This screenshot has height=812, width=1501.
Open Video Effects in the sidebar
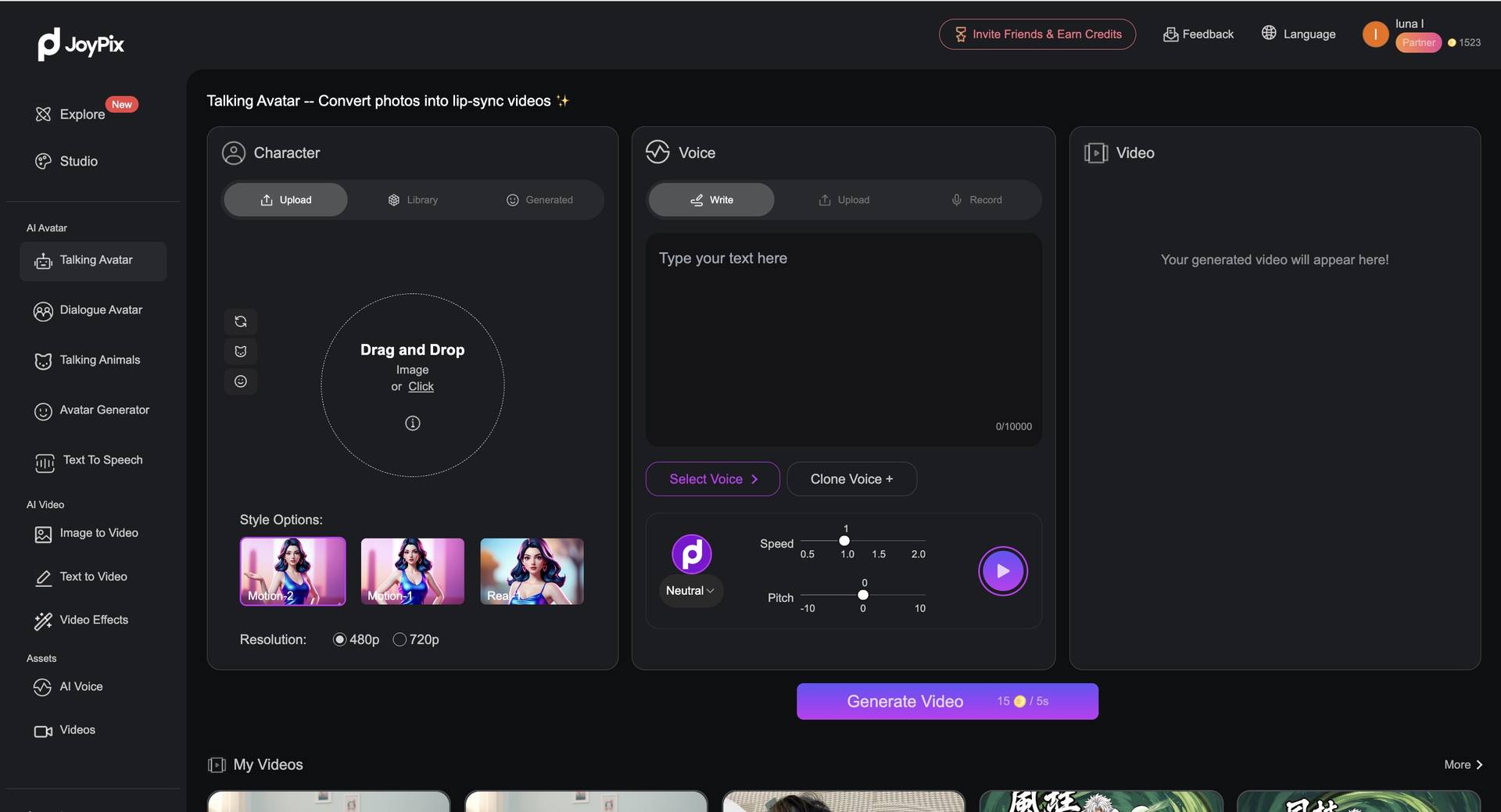[93, 620]
